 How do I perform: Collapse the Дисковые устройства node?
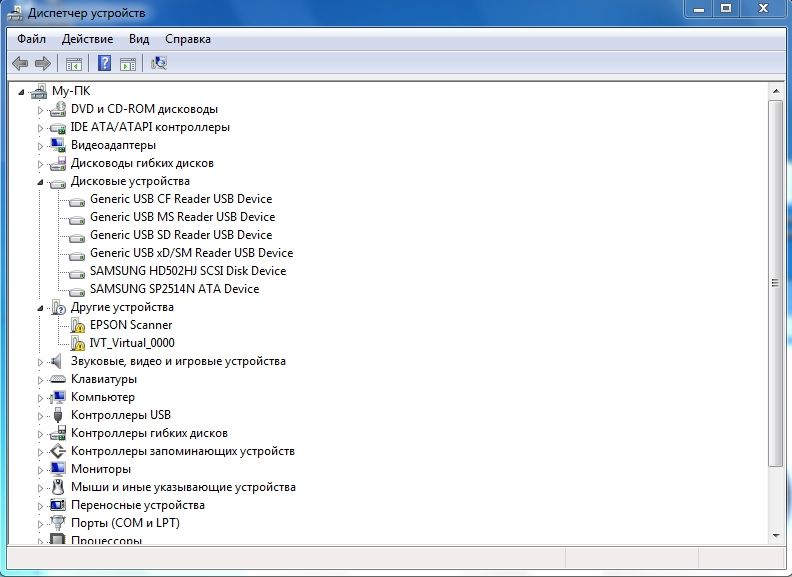(x=40, y=182)
